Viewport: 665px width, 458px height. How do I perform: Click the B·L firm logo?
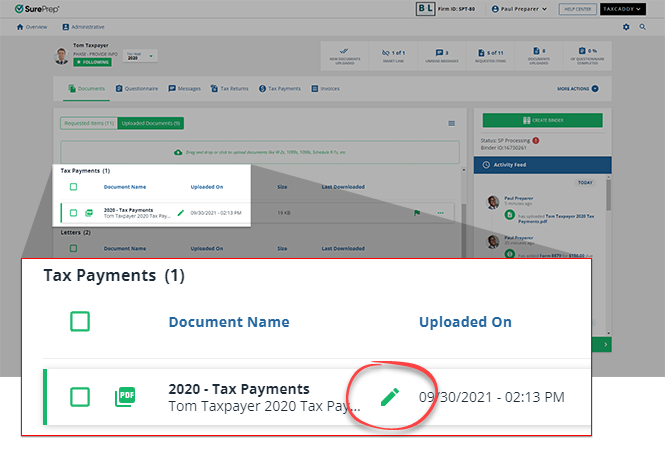tap(425, 9)
